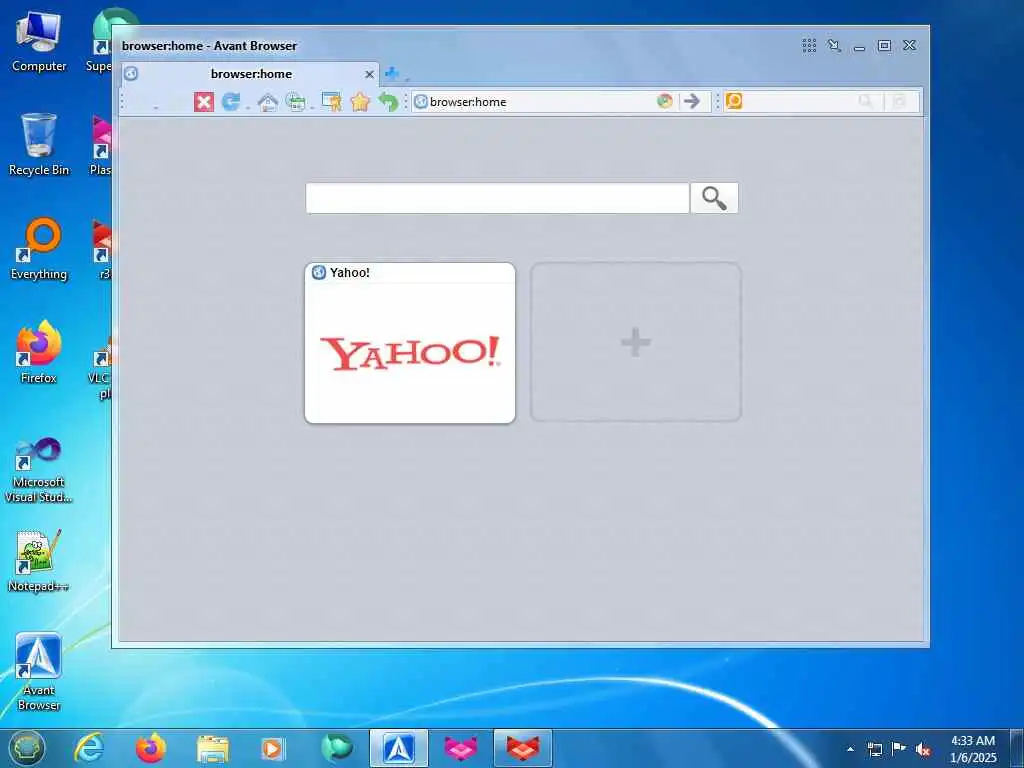Click the Notepad++ desktop shortcut
This screenshot has width=1024, height=768.
click(x=39, y=561)
